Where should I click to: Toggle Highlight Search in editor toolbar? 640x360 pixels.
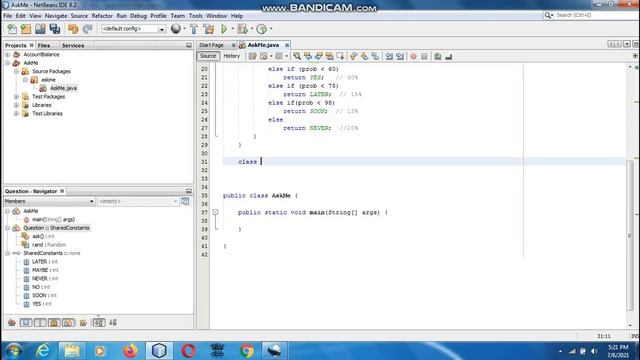click(329, 56)
